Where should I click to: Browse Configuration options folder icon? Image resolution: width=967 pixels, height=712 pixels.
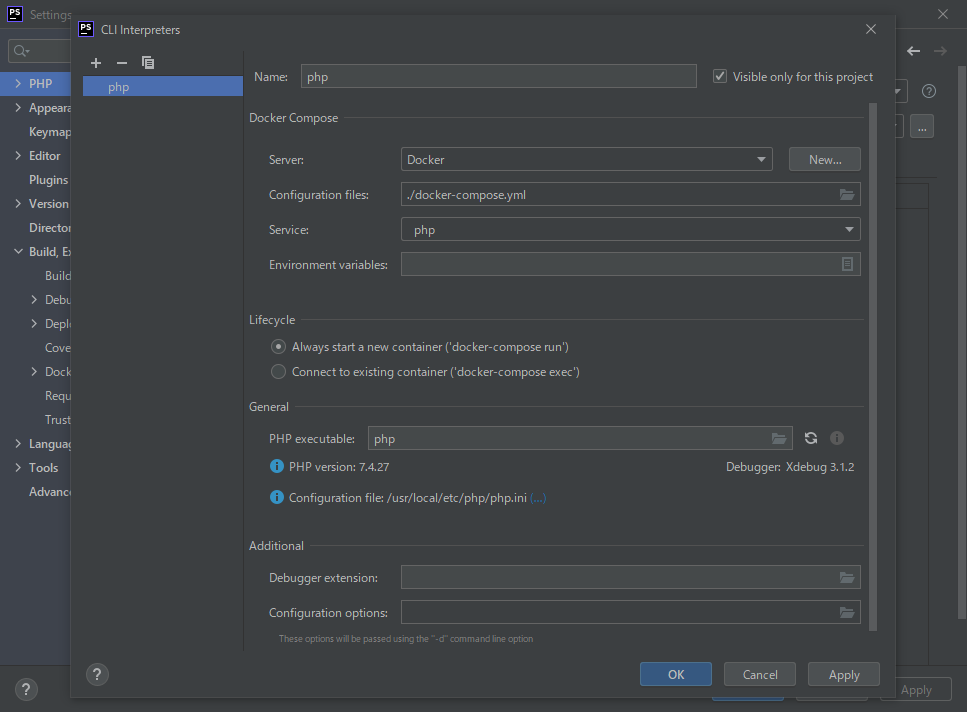click(847, 613)
